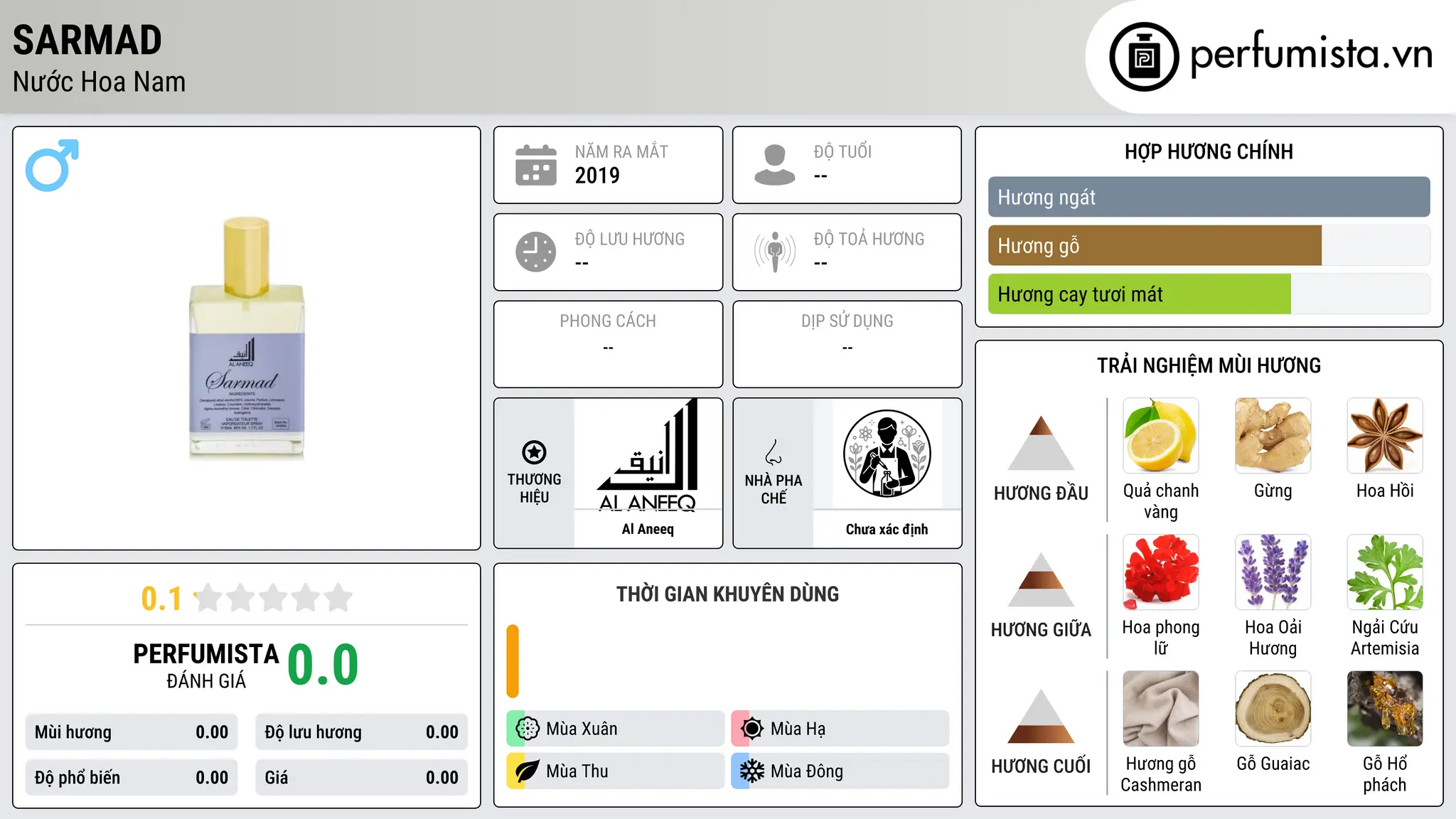Open the Quả chanh vàng lemon image
1456x819 pixels.
(1161, 436)
